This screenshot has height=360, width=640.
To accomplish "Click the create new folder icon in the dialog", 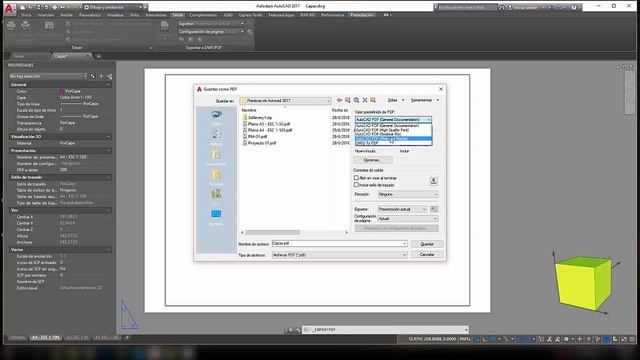I will 373,100.
